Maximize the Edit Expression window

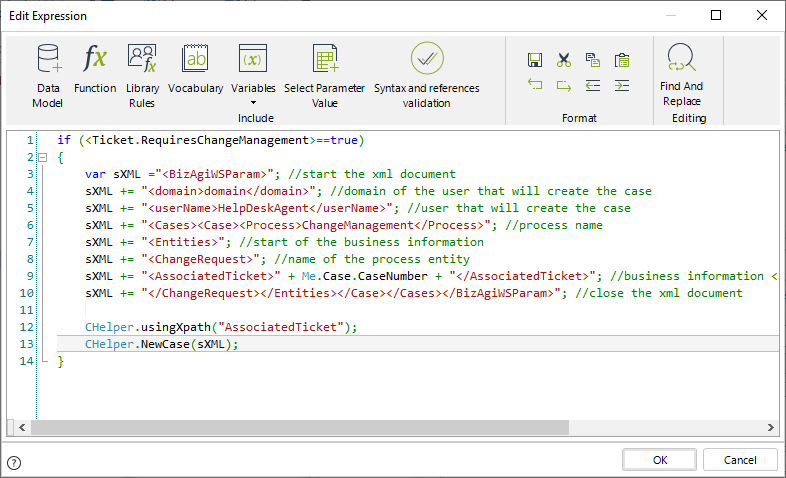[716, 16]
